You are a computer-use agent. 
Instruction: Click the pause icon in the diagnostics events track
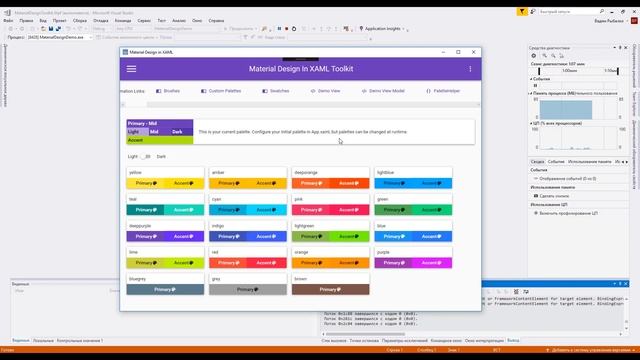tap(536, 86)
